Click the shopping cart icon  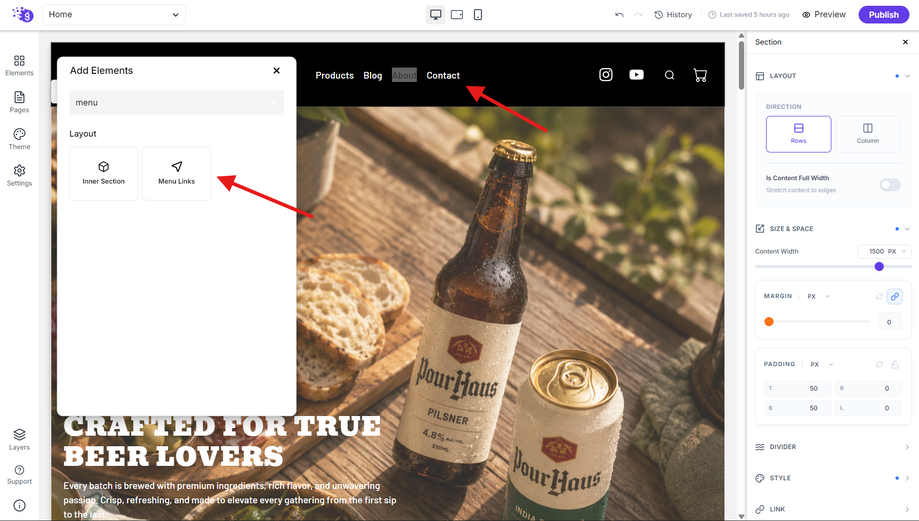pyautogui.click(x=700, y=75)
